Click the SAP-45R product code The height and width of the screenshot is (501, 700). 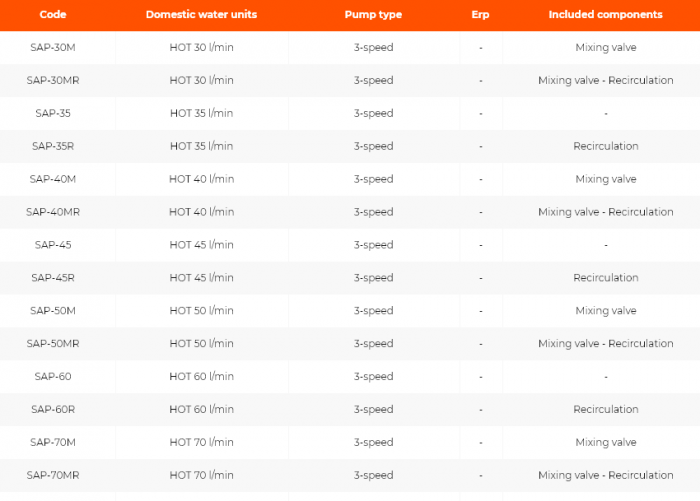pos(53,278)
